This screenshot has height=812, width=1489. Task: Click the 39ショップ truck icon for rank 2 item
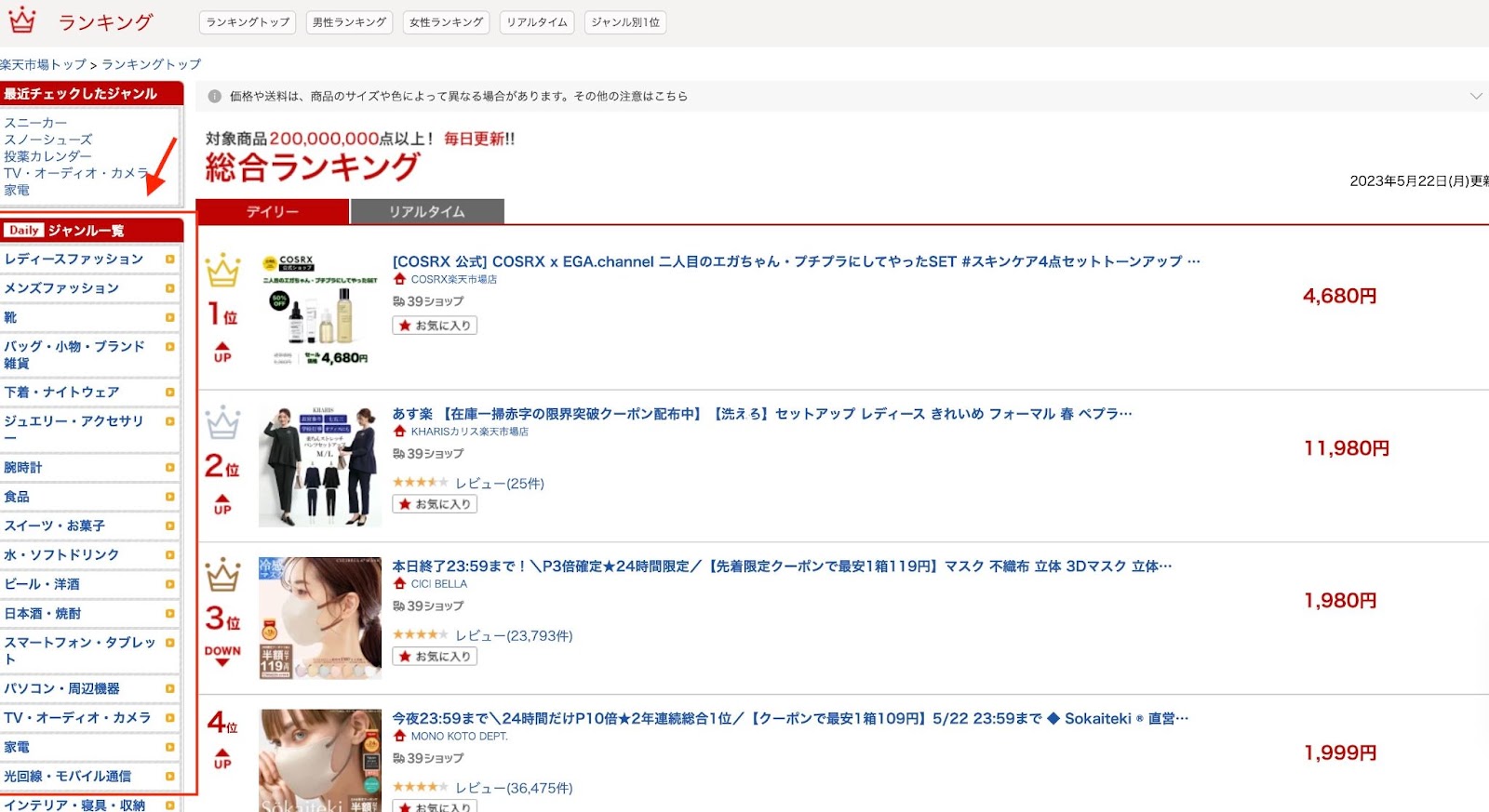coord(398,454)
